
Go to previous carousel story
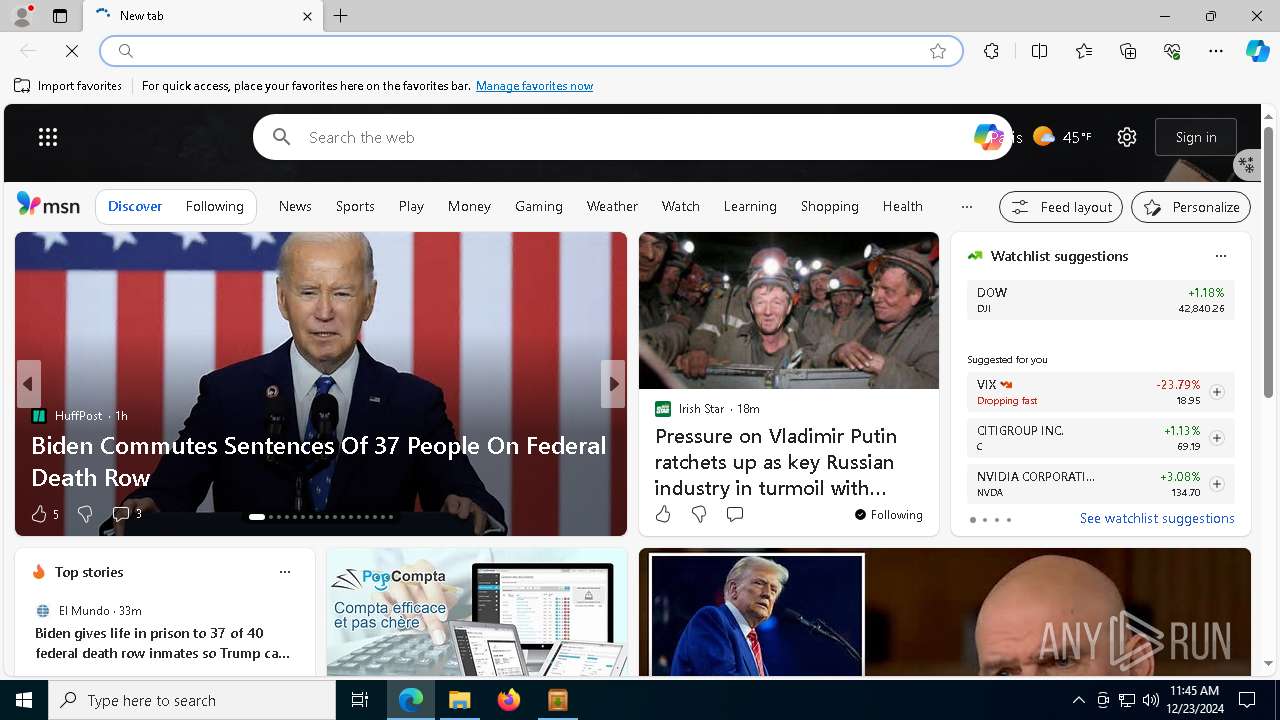[28, 384]
